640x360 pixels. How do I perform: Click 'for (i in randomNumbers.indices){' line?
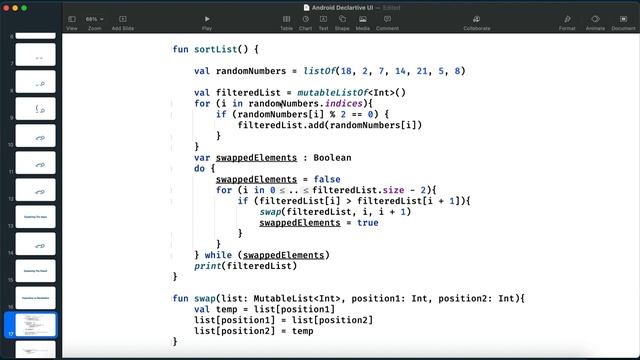[x=283, y=104]
